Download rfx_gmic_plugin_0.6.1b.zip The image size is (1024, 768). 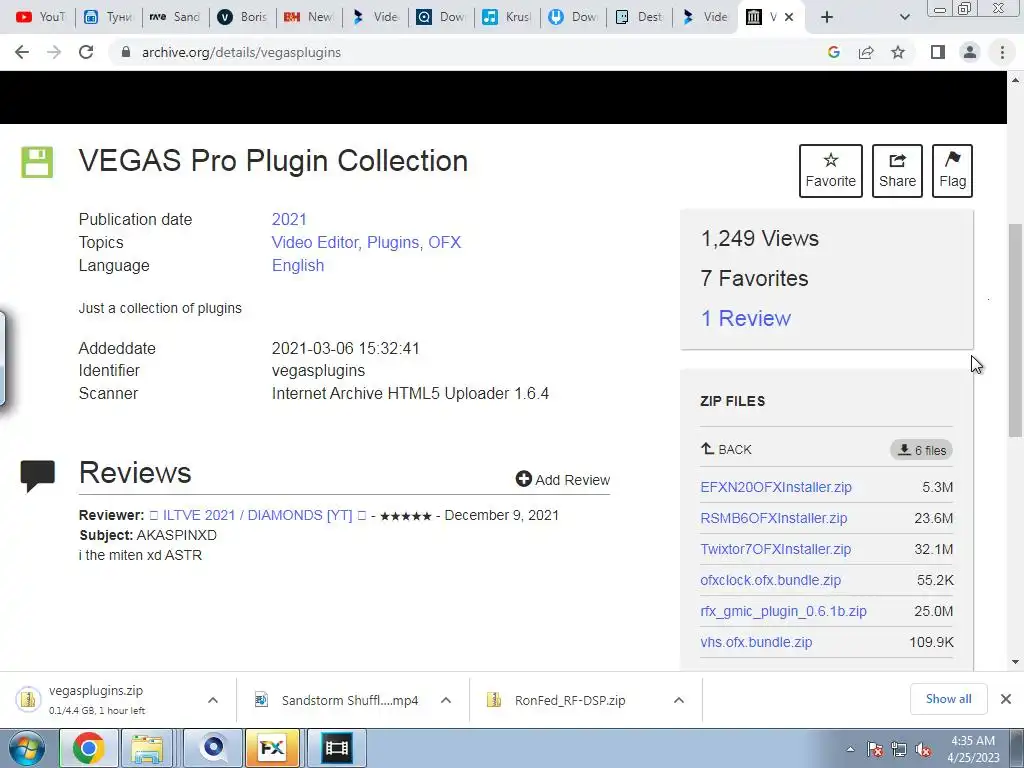point(784,611)
